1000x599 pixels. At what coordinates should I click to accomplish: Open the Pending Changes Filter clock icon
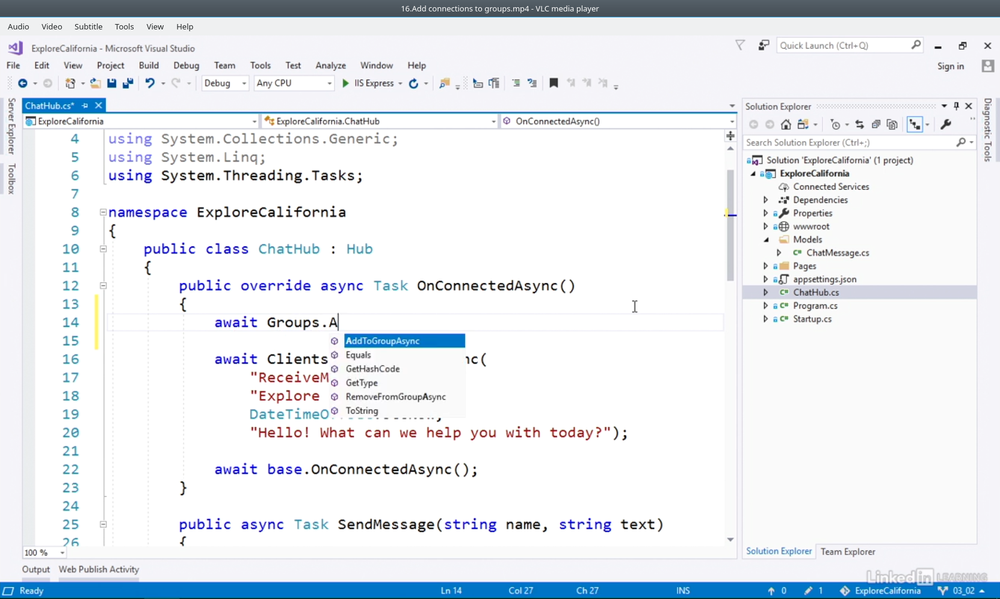click(x=835, y=125)
